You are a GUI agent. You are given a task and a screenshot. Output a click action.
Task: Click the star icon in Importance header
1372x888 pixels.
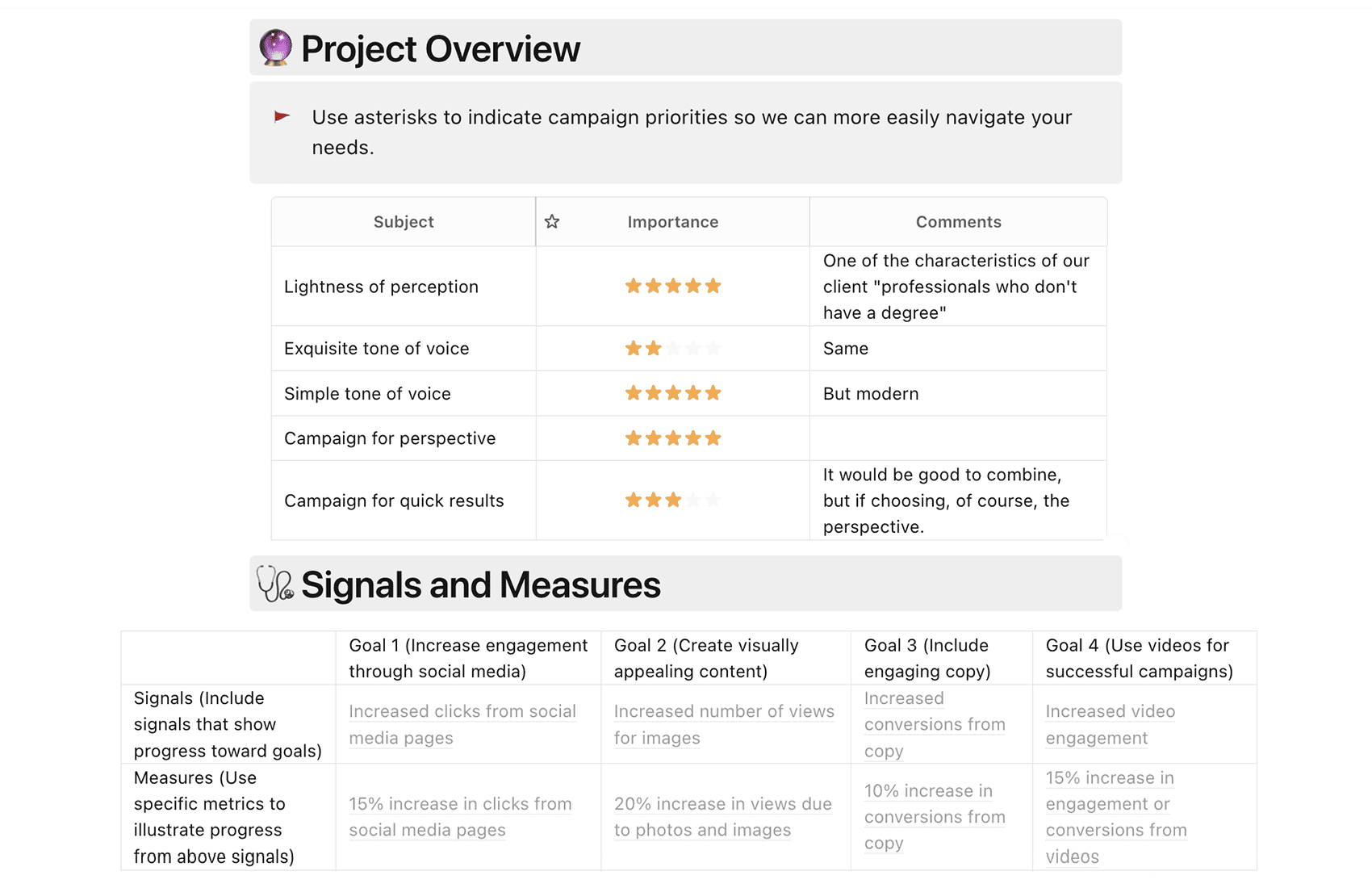click(552, 221)
